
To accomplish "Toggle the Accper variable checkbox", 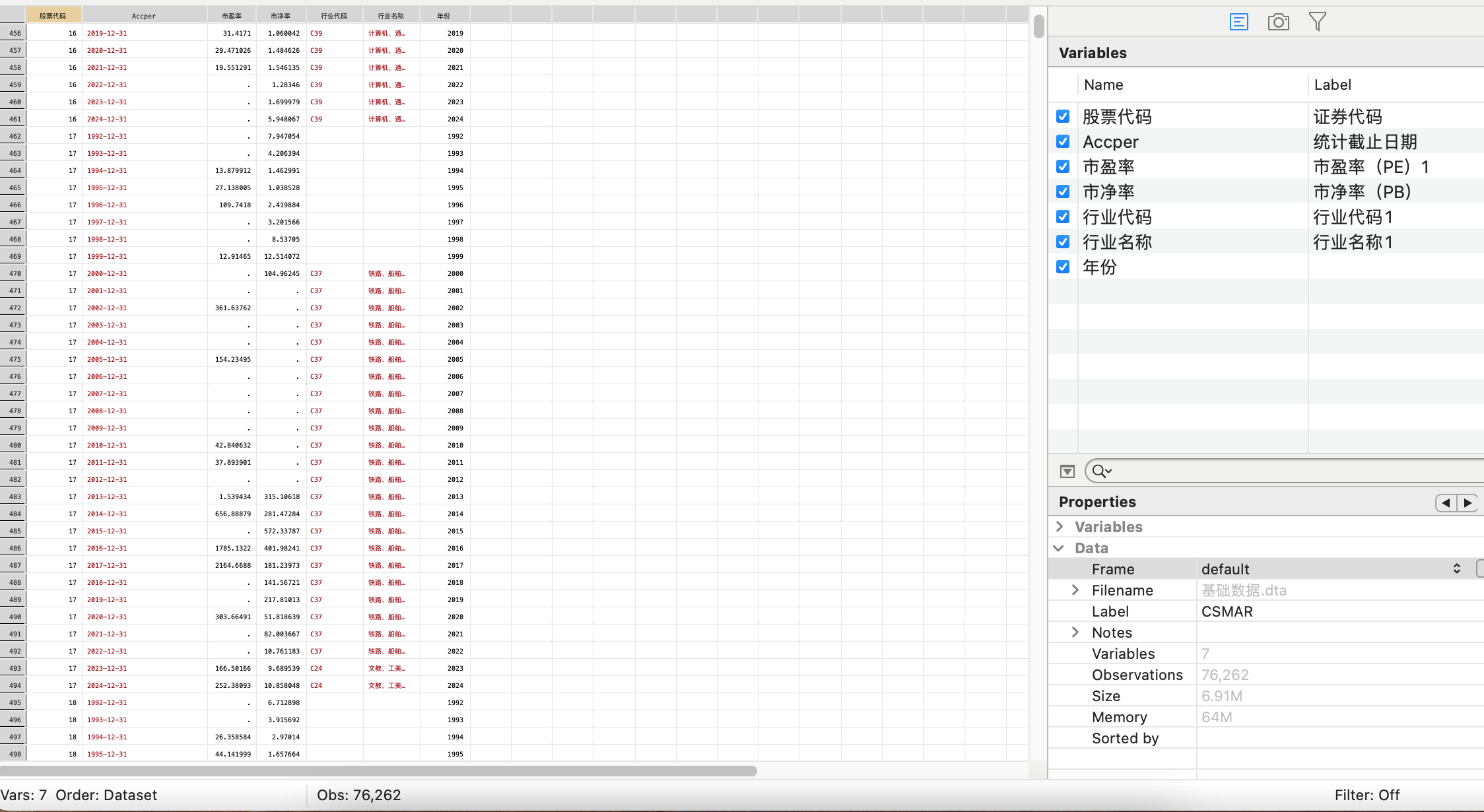I will pos(1063,142).
